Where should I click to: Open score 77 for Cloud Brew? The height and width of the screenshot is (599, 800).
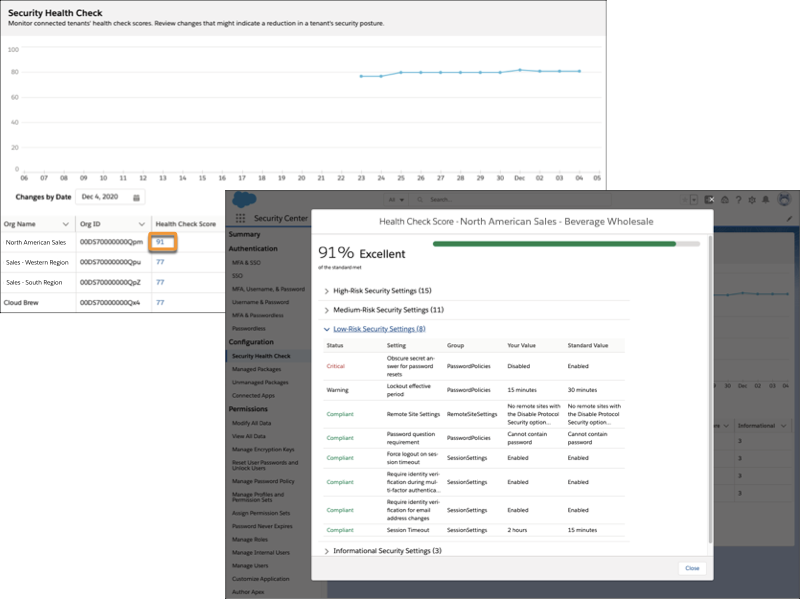point(160,303)
